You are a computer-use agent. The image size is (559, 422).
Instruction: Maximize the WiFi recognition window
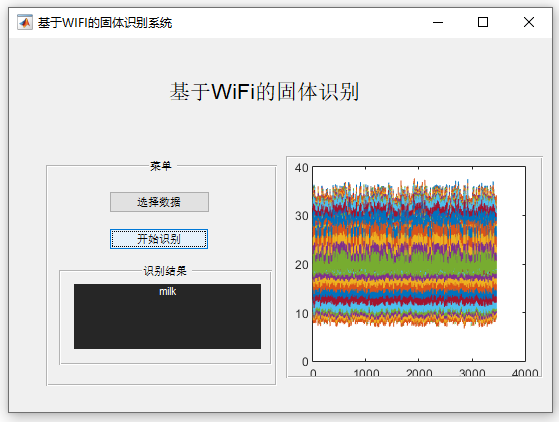483,22
